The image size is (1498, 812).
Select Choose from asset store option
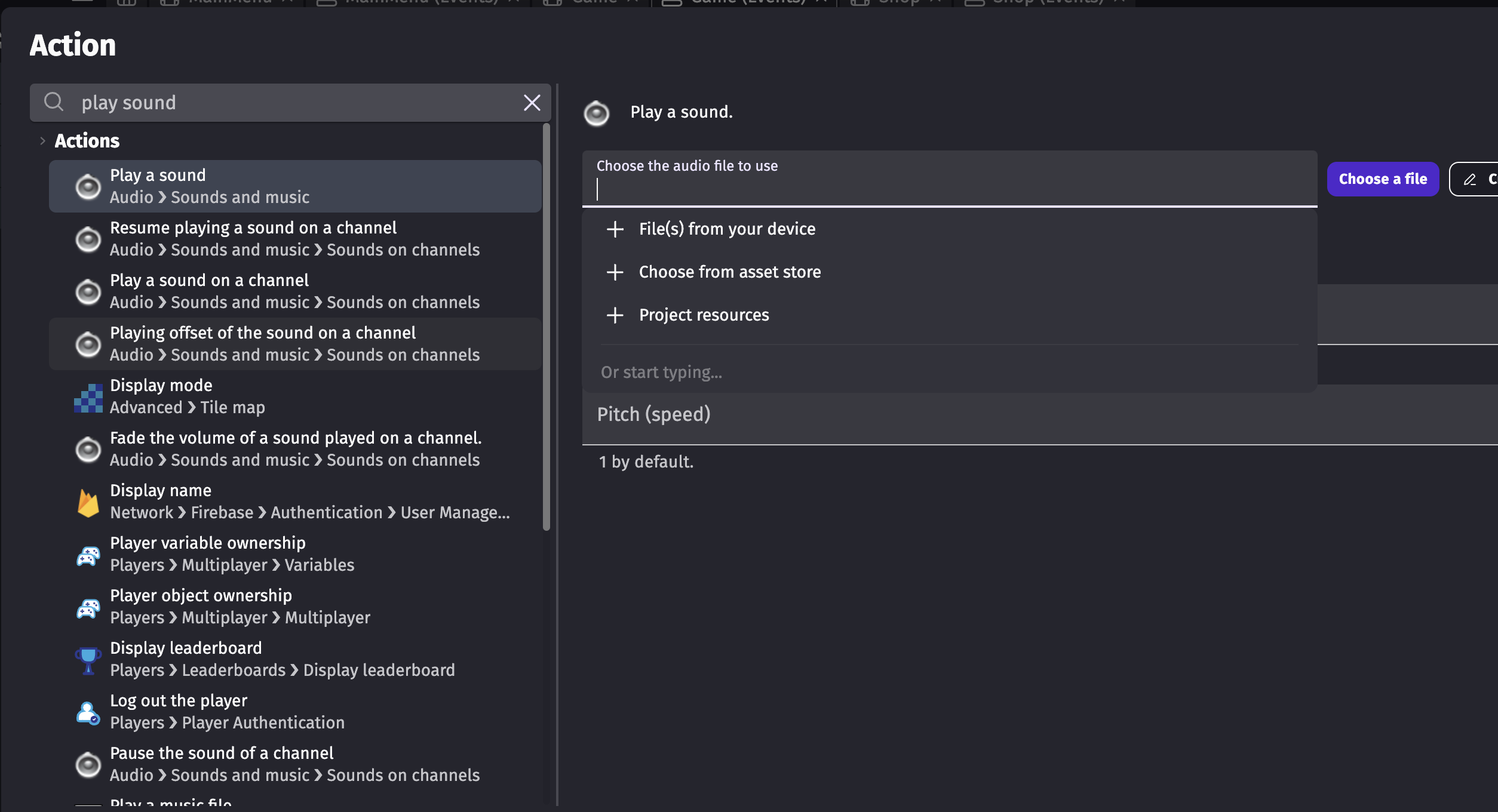[x=729, y=272]
